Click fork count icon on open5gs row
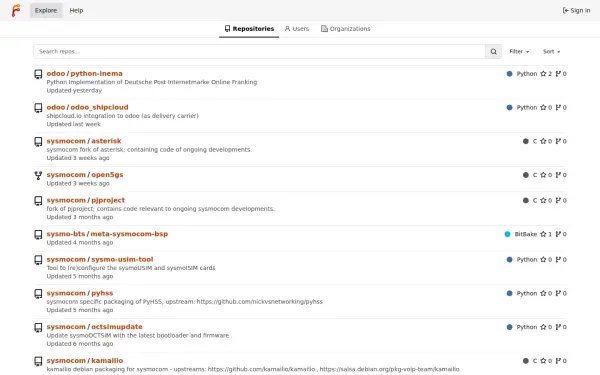The image size is (600, 375). click(x=558, y=175)
